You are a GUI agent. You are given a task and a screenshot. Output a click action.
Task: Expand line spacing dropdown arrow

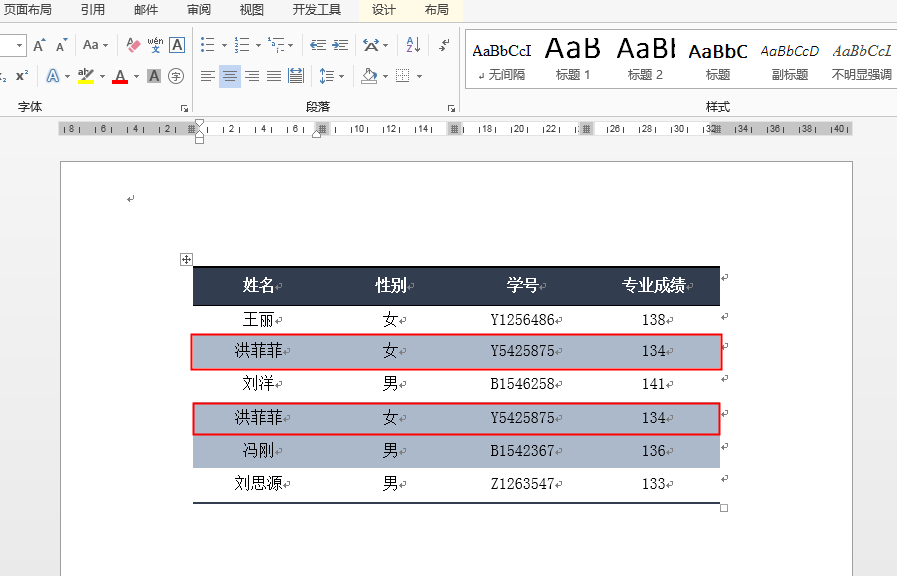[342, 76]
